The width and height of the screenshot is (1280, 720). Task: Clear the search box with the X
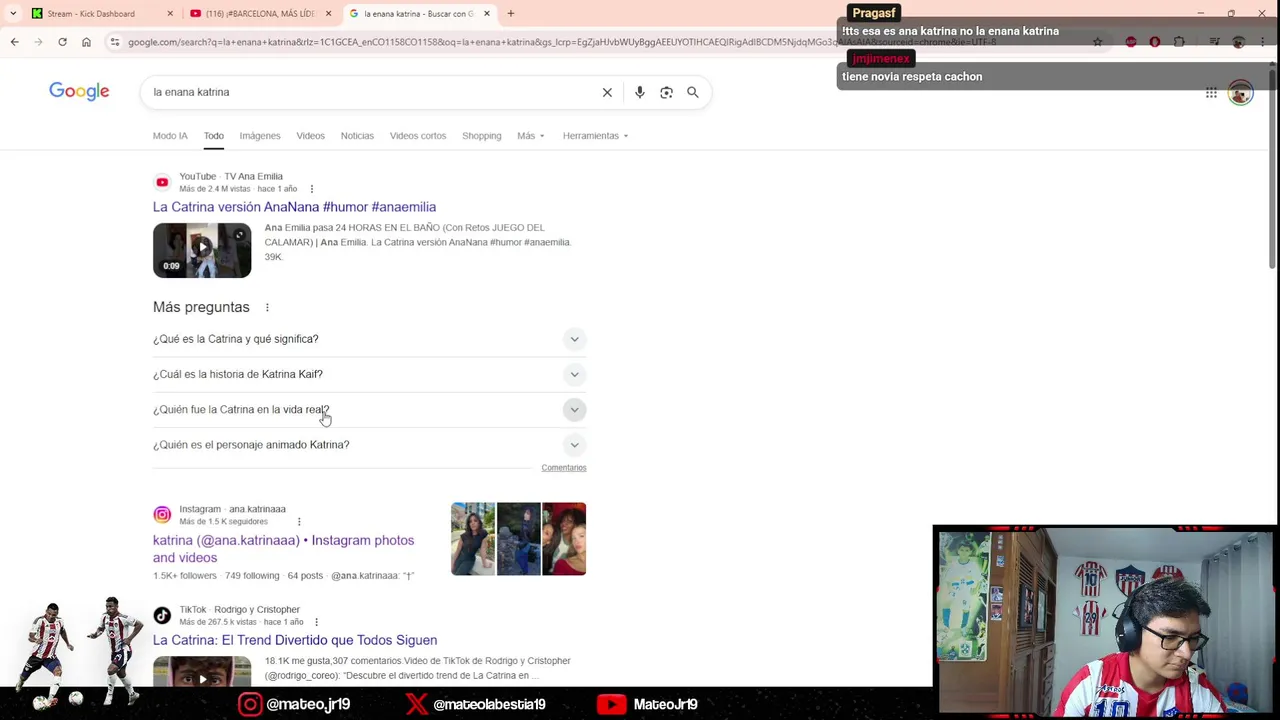pos(607,92)
